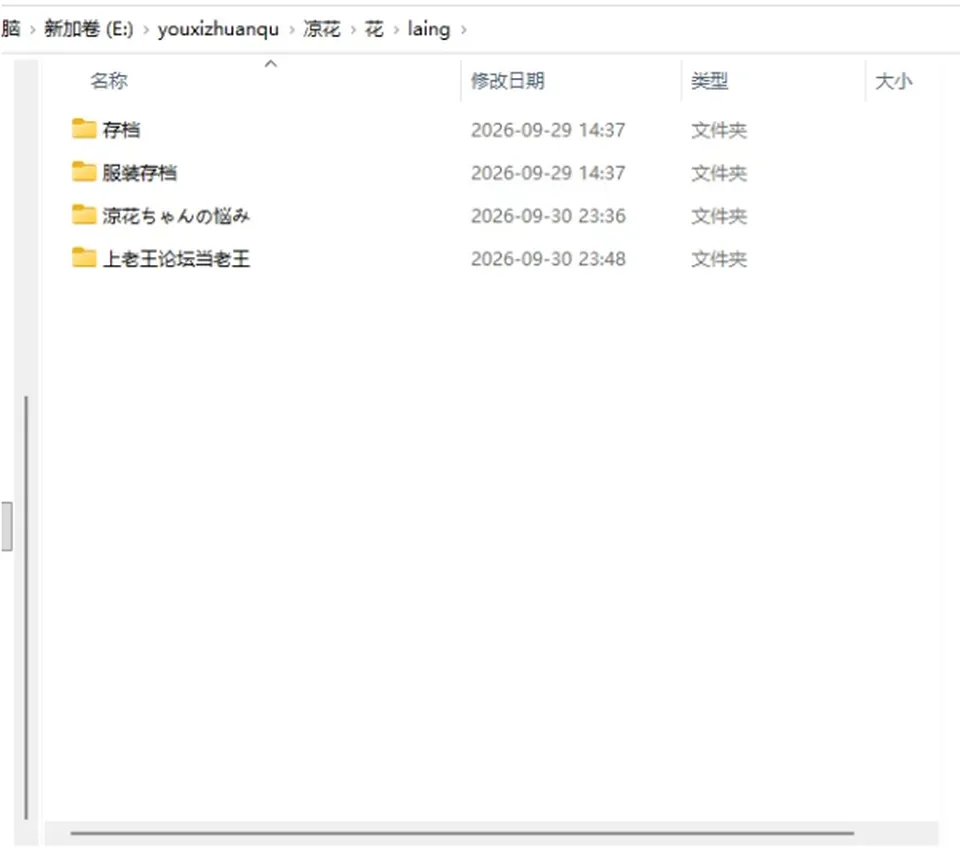Select the 服装存档 folder name
Image resolution: width=960 pixels, height=855 pixels.
click(x=140, y=173)
